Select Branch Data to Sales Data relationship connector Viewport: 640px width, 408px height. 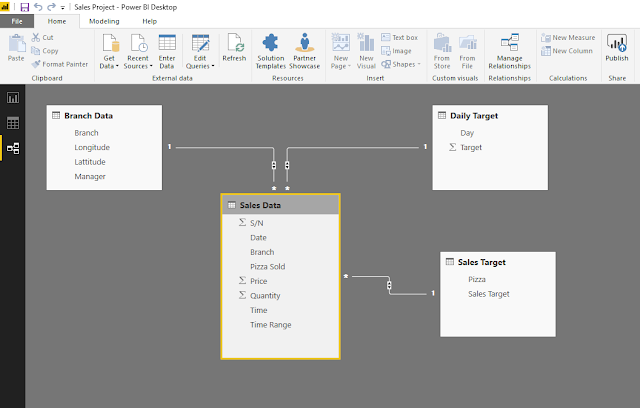tap(274, 165)
